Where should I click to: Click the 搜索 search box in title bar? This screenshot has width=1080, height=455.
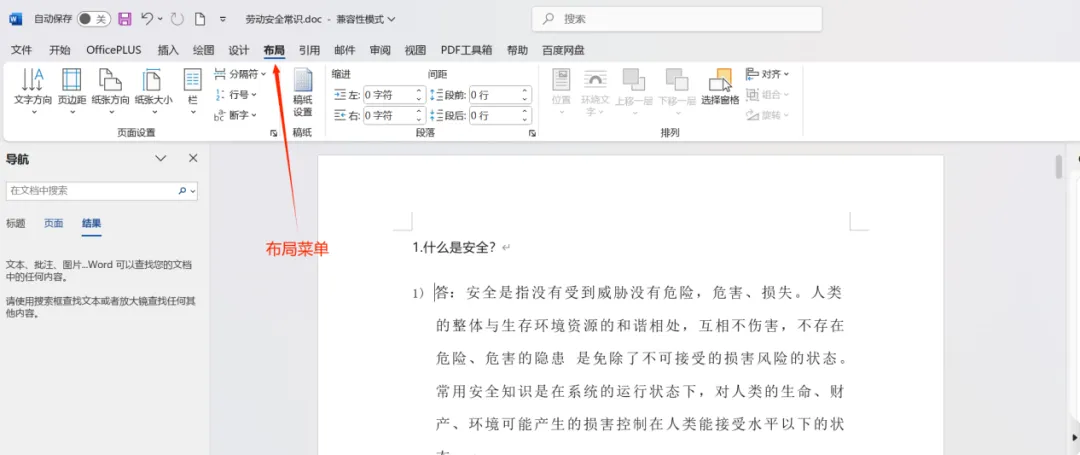pos(676,19)
